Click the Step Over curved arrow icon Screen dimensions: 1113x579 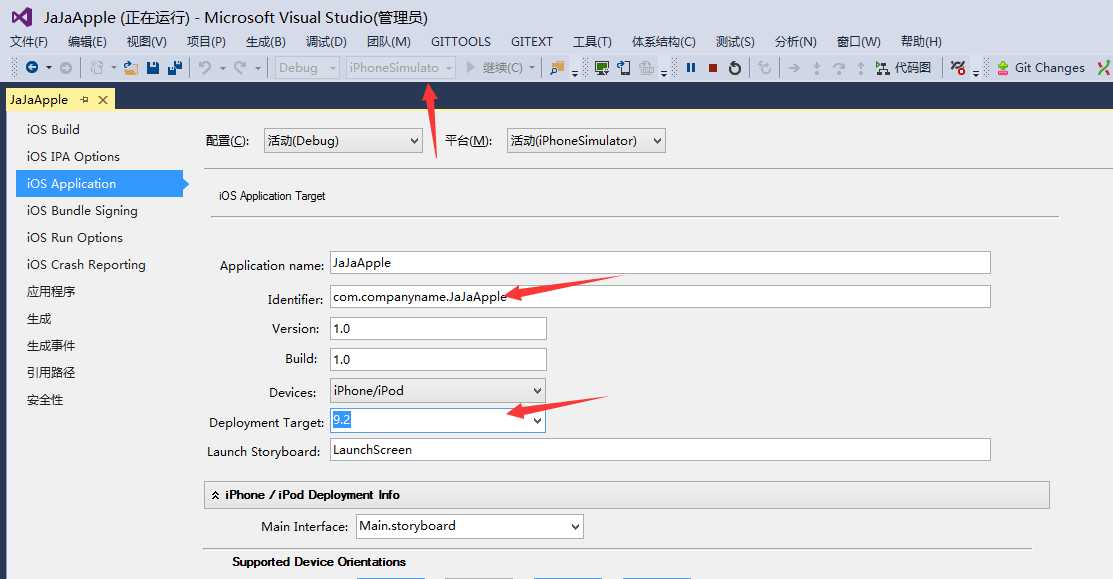838,68
